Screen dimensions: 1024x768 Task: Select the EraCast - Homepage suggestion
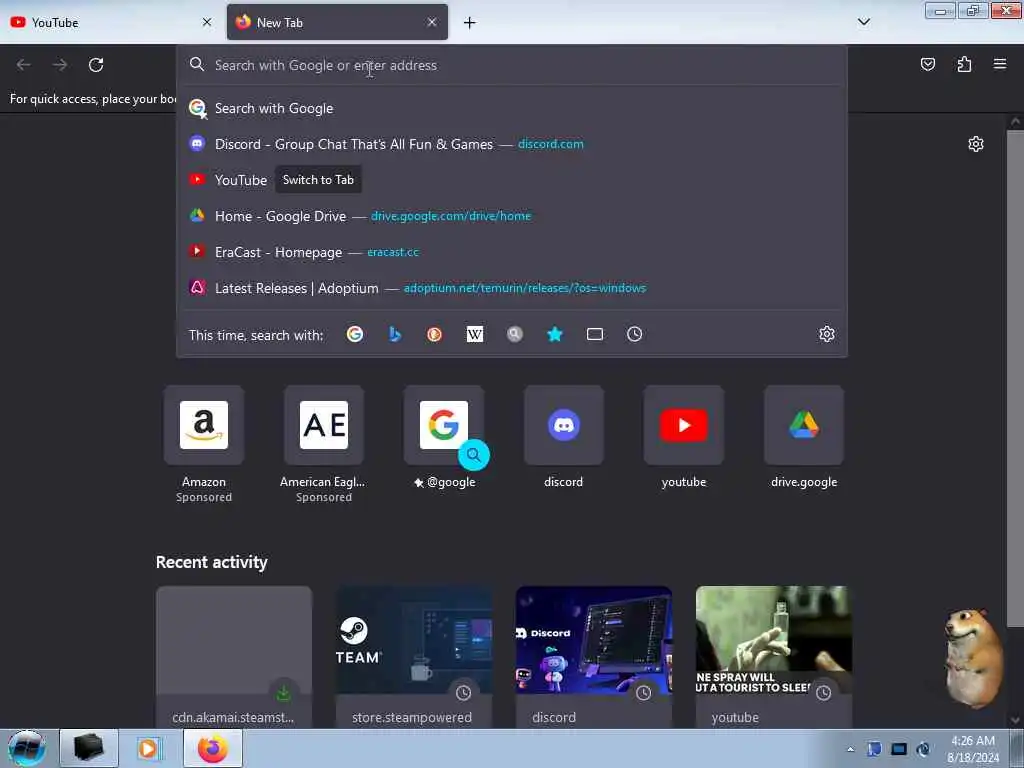point(512,252)
